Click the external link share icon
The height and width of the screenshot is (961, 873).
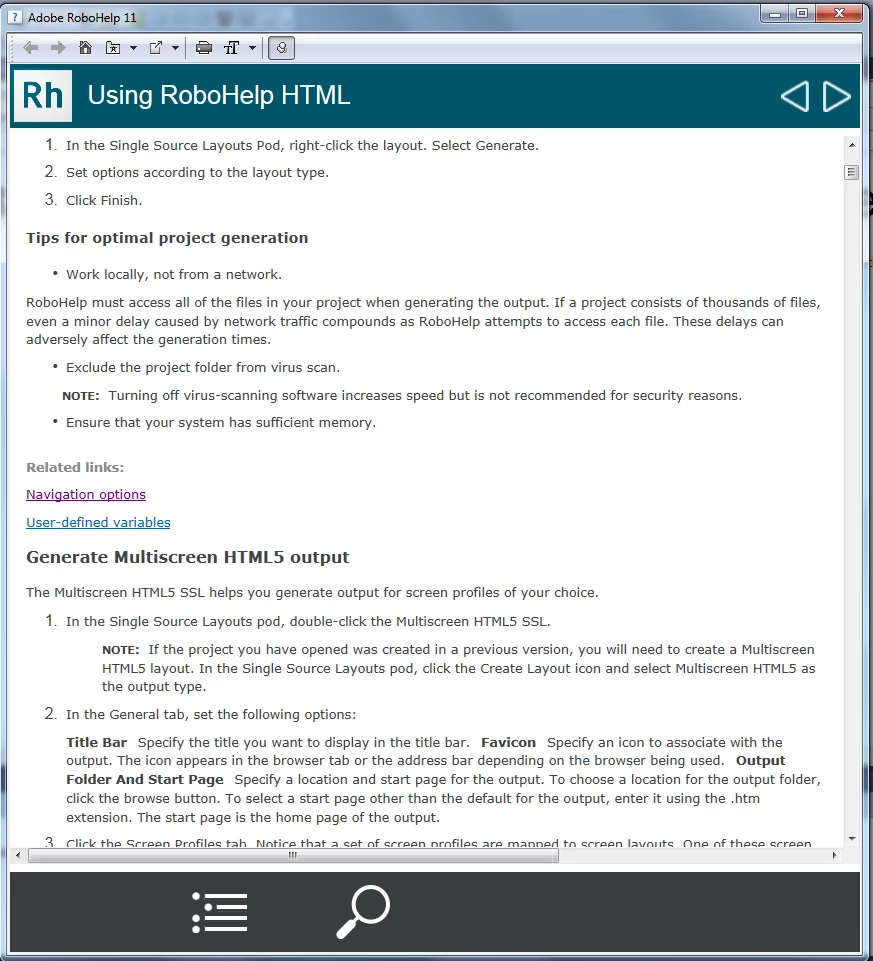pyautogui.click(x=156, y=48)
